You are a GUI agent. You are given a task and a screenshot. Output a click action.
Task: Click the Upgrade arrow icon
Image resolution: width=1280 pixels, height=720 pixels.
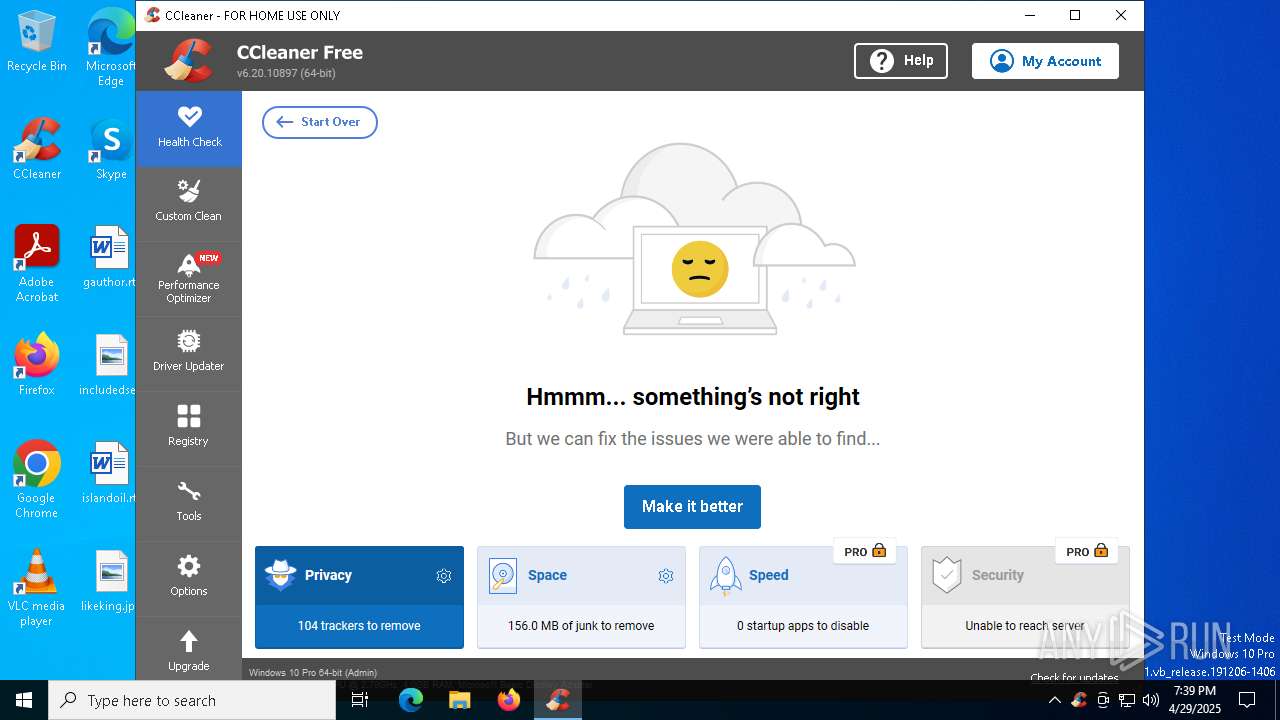pyautogui.click(x=189, y=641)
